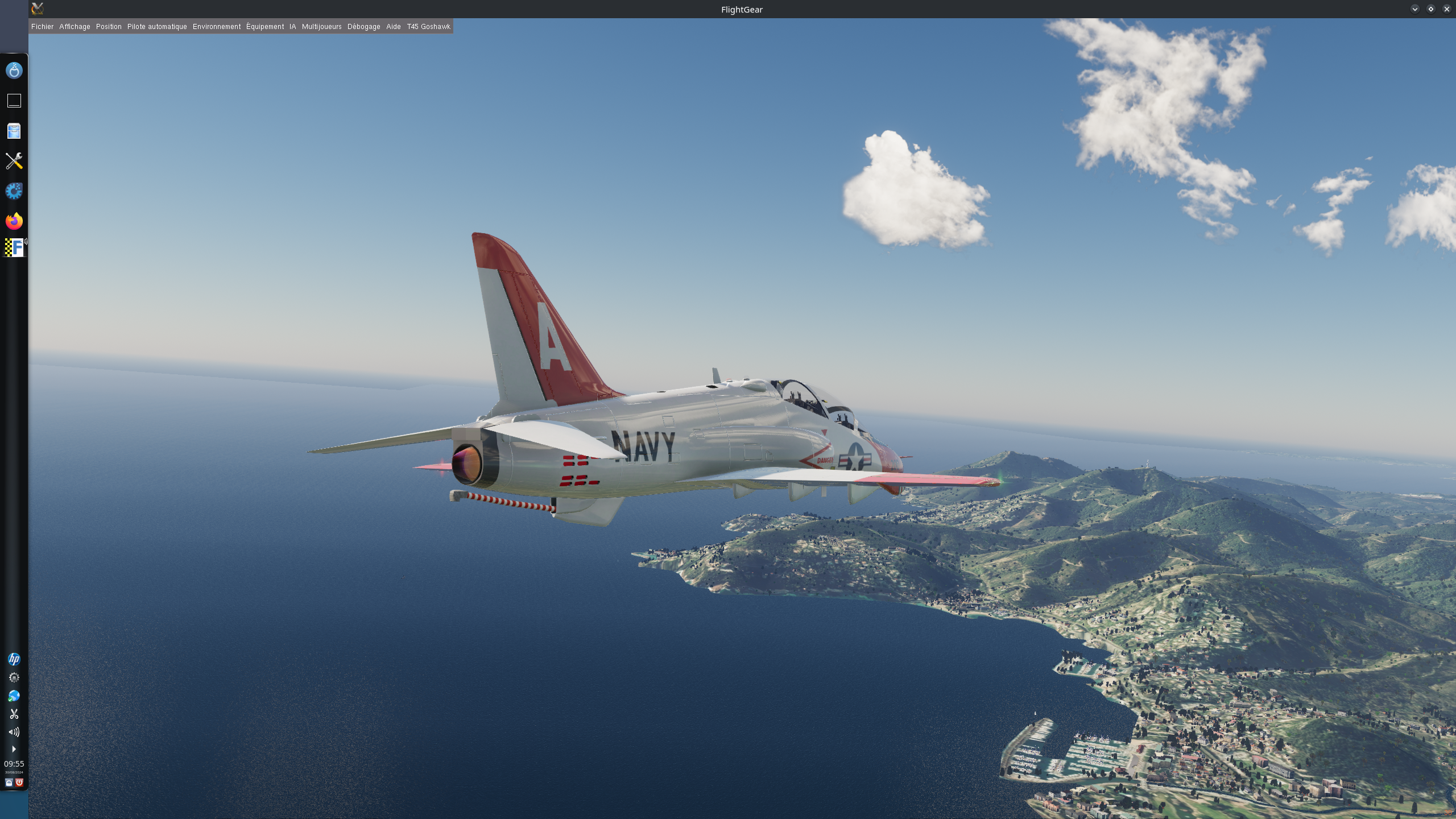Expand the Environnement menu
This screenshot has width=1456, height=819.
[x=217, y=27]
